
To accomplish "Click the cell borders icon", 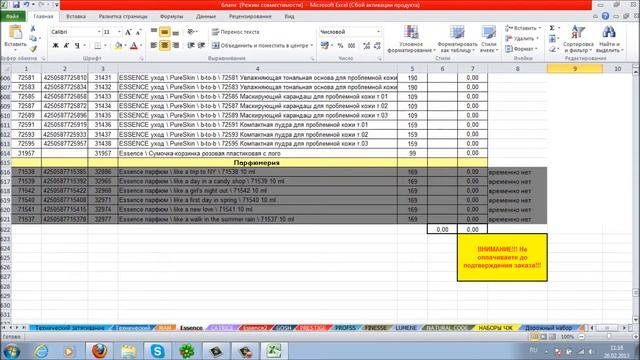I will tap(98, 45).
